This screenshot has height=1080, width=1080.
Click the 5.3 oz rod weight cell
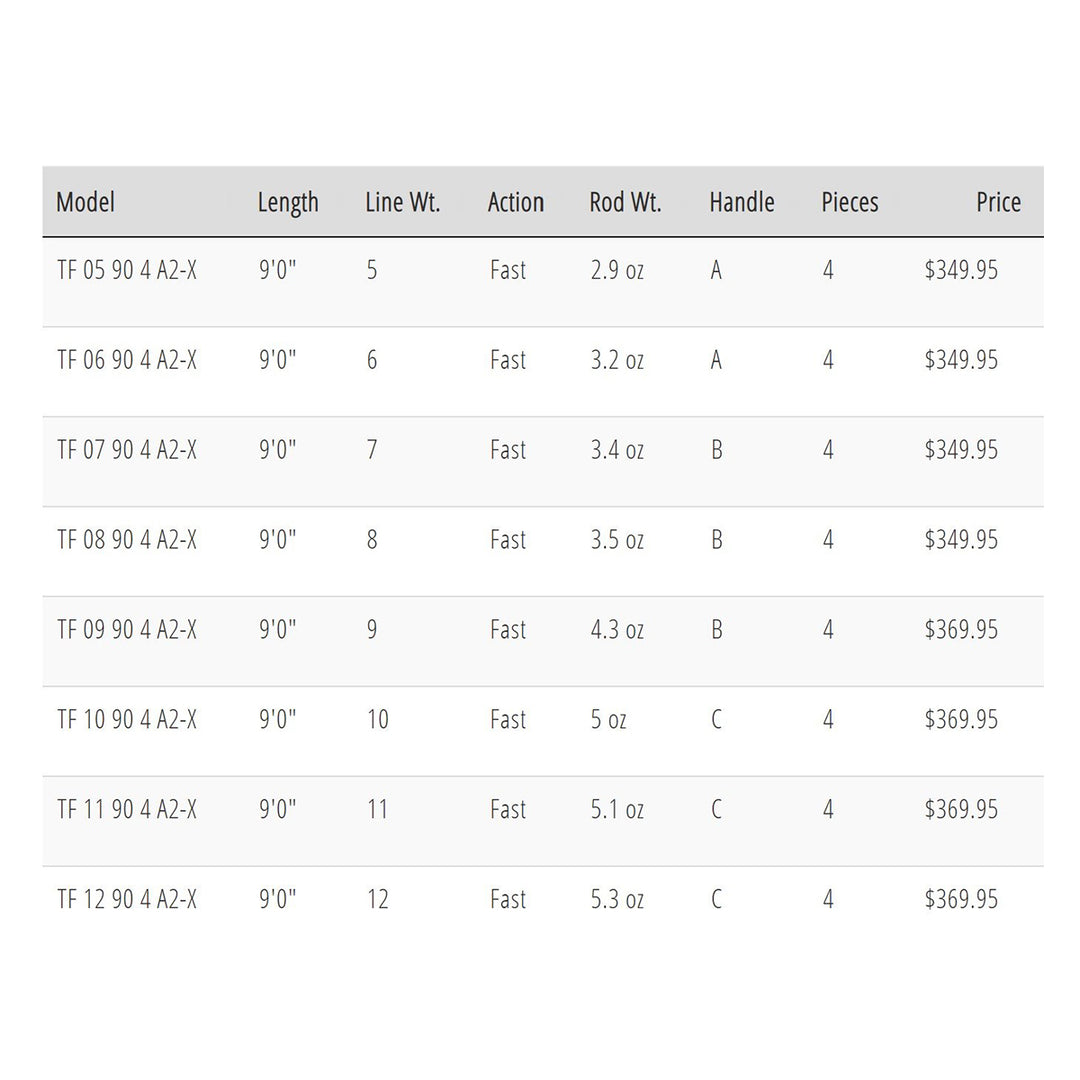(x=617, y=899)
